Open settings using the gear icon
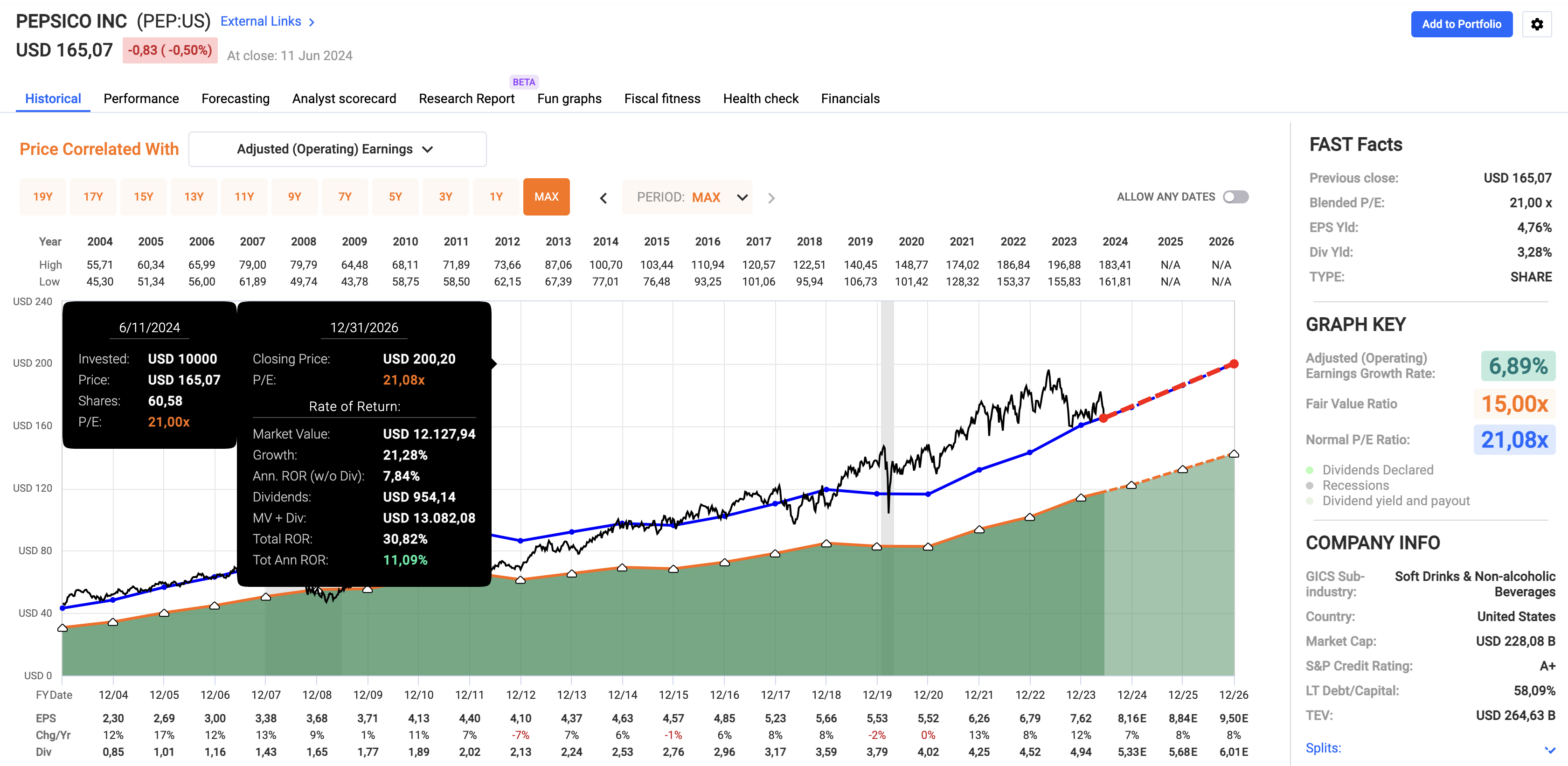 click(x=1537, y=24)
